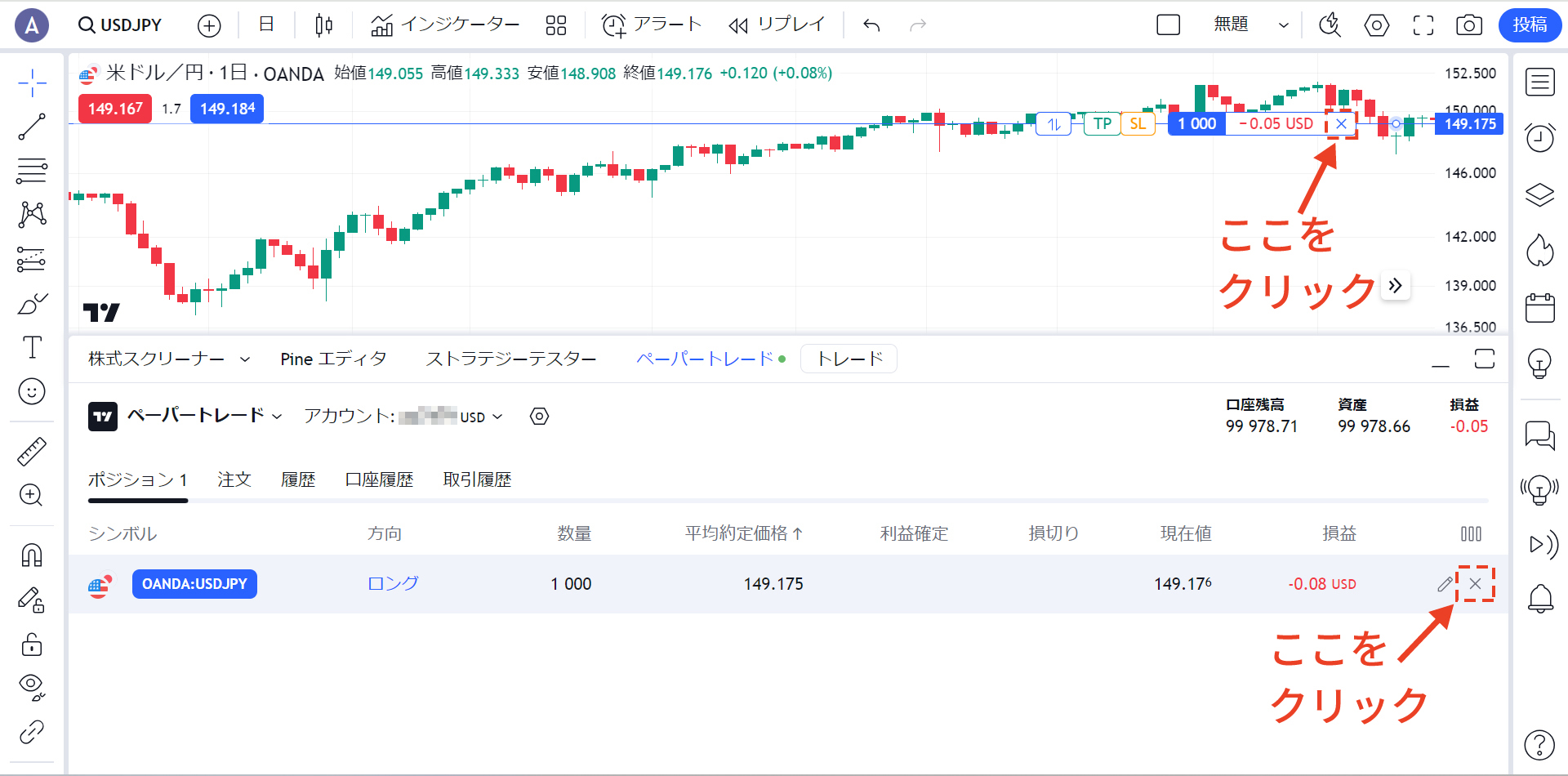Click the OANDA:USDJPY symbol tag
The width and height of the screenshot is (1568, 776).
pyautogui.click(x=194, y=584)
